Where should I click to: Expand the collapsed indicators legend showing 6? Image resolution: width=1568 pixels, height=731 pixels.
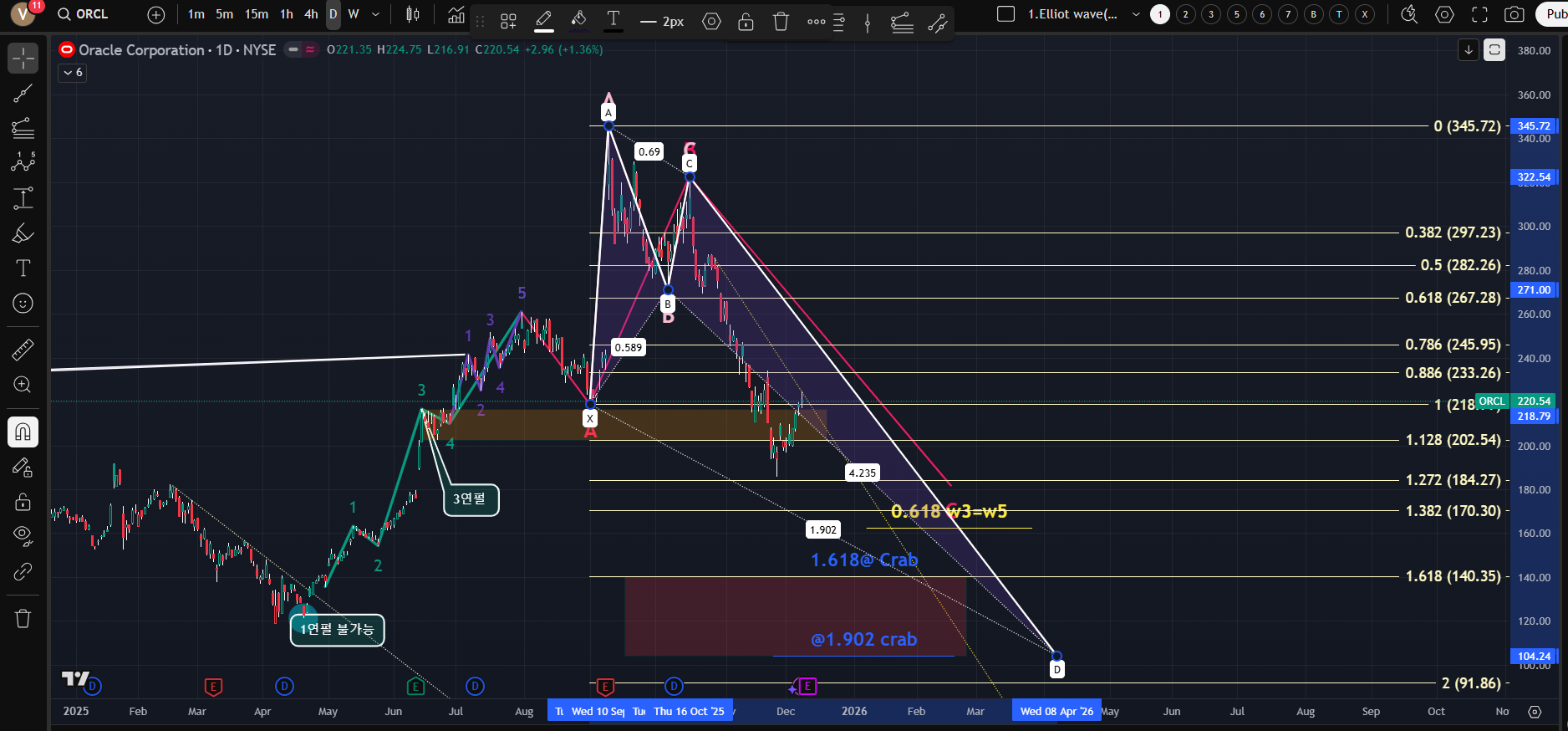click(73, 73)
